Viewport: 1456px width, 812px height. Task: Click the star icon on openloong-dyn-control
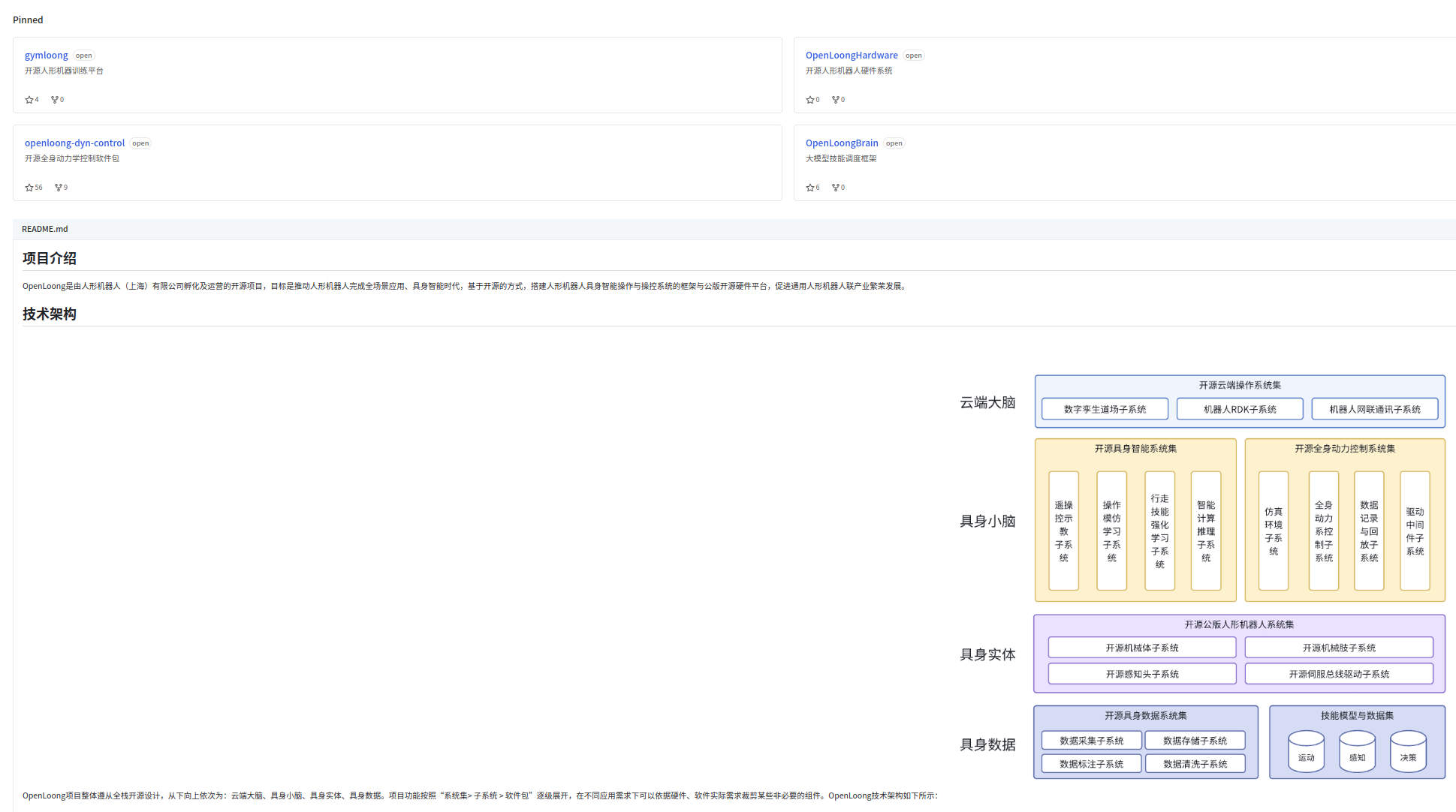(29, 188)
